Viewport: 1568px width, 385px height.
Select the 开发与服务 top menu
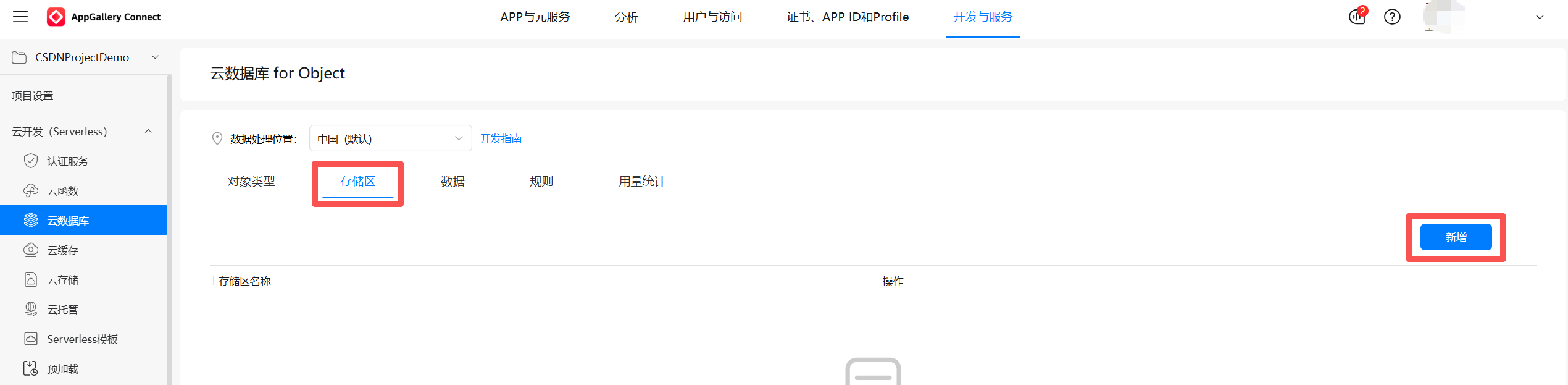[983, 17]
